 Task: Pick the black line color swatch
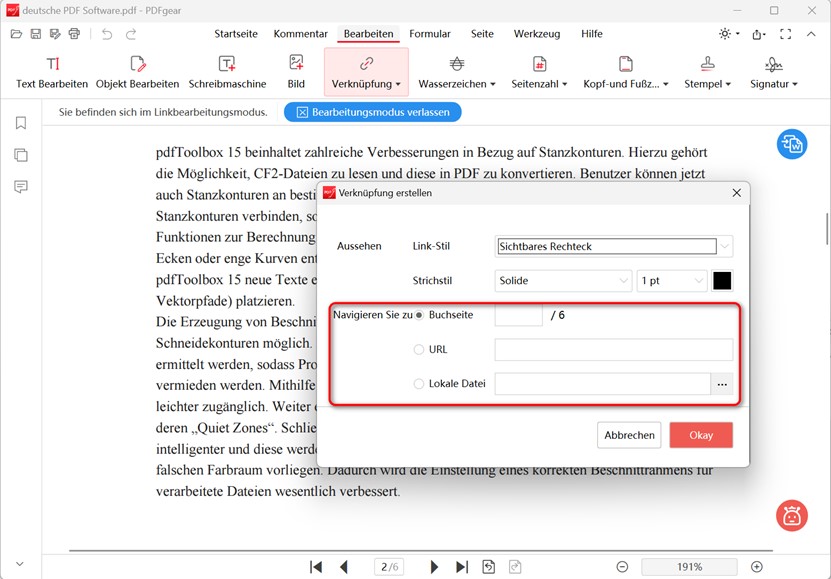pyautogui.click(x=722, y=281)
